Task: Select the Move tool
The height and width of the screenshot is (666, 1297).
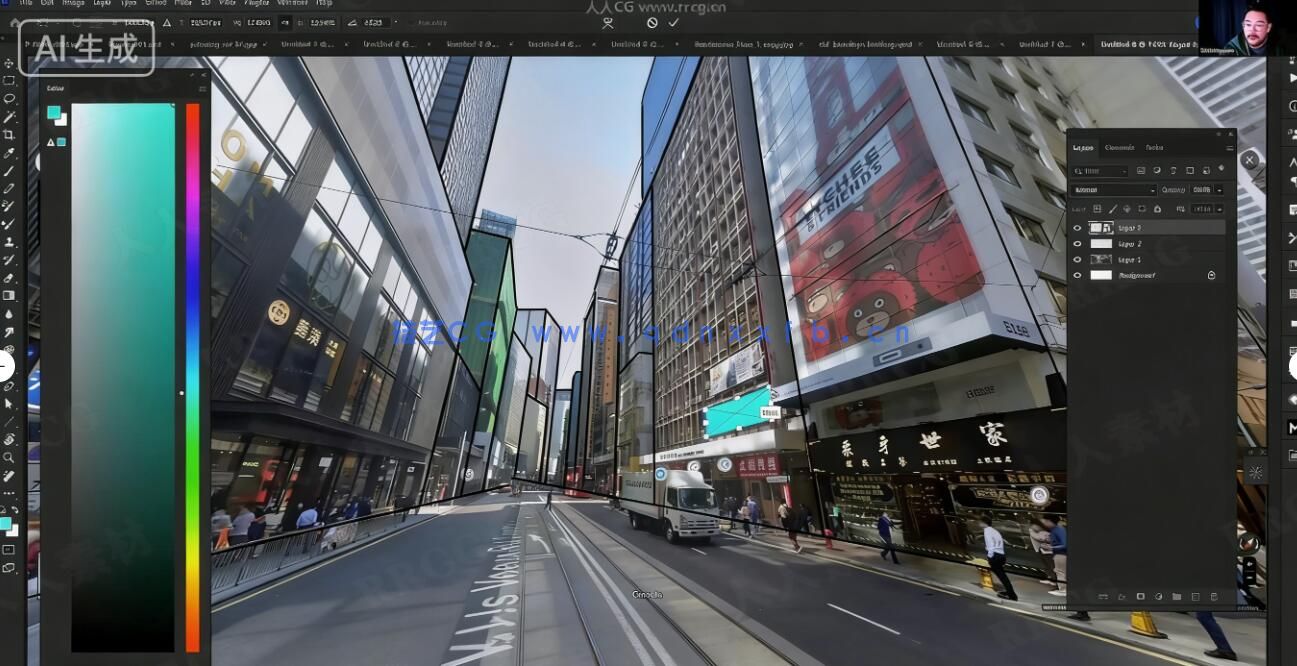Action: pos(9,63)
